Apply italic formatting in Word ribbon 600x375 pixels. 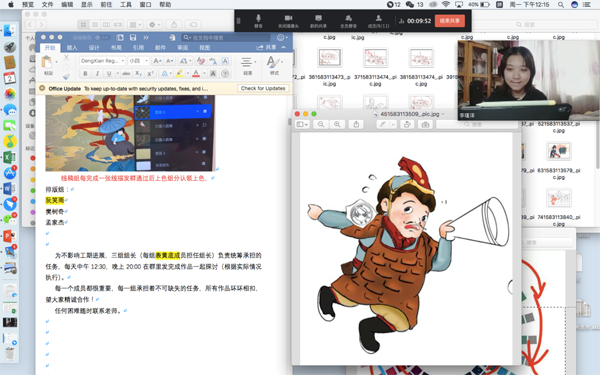pyautogui.click(x=97, y=73)
